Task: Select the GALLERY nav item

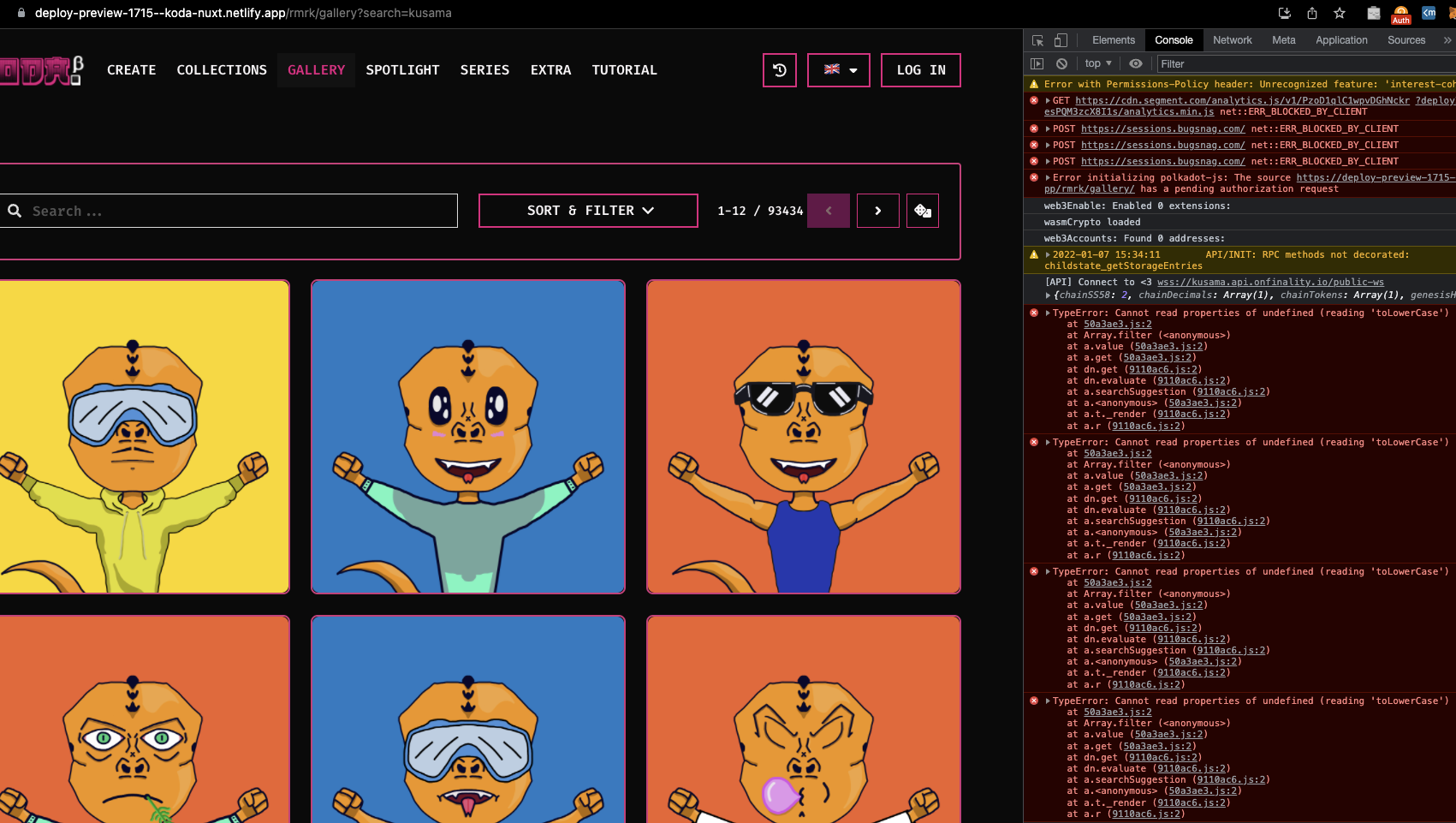Action: tap(316, 70)
